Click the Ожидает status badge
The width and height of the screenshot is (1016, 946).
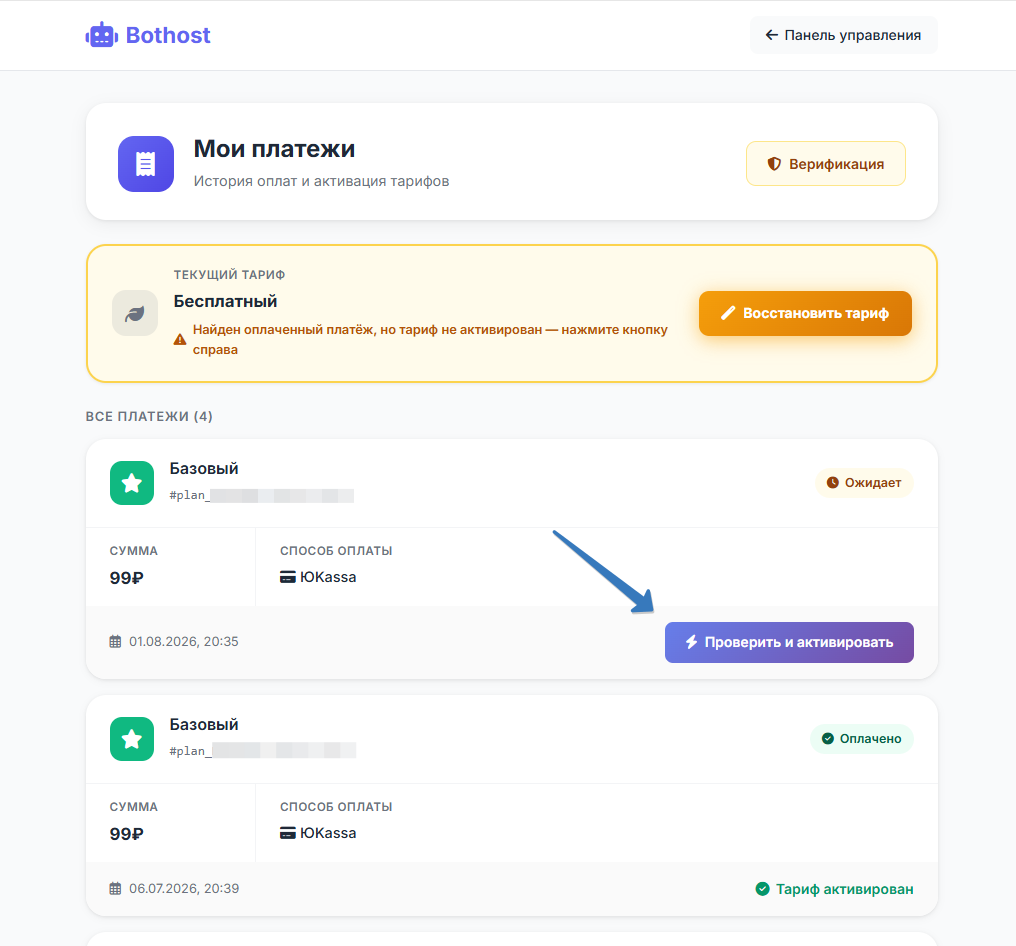864,483
